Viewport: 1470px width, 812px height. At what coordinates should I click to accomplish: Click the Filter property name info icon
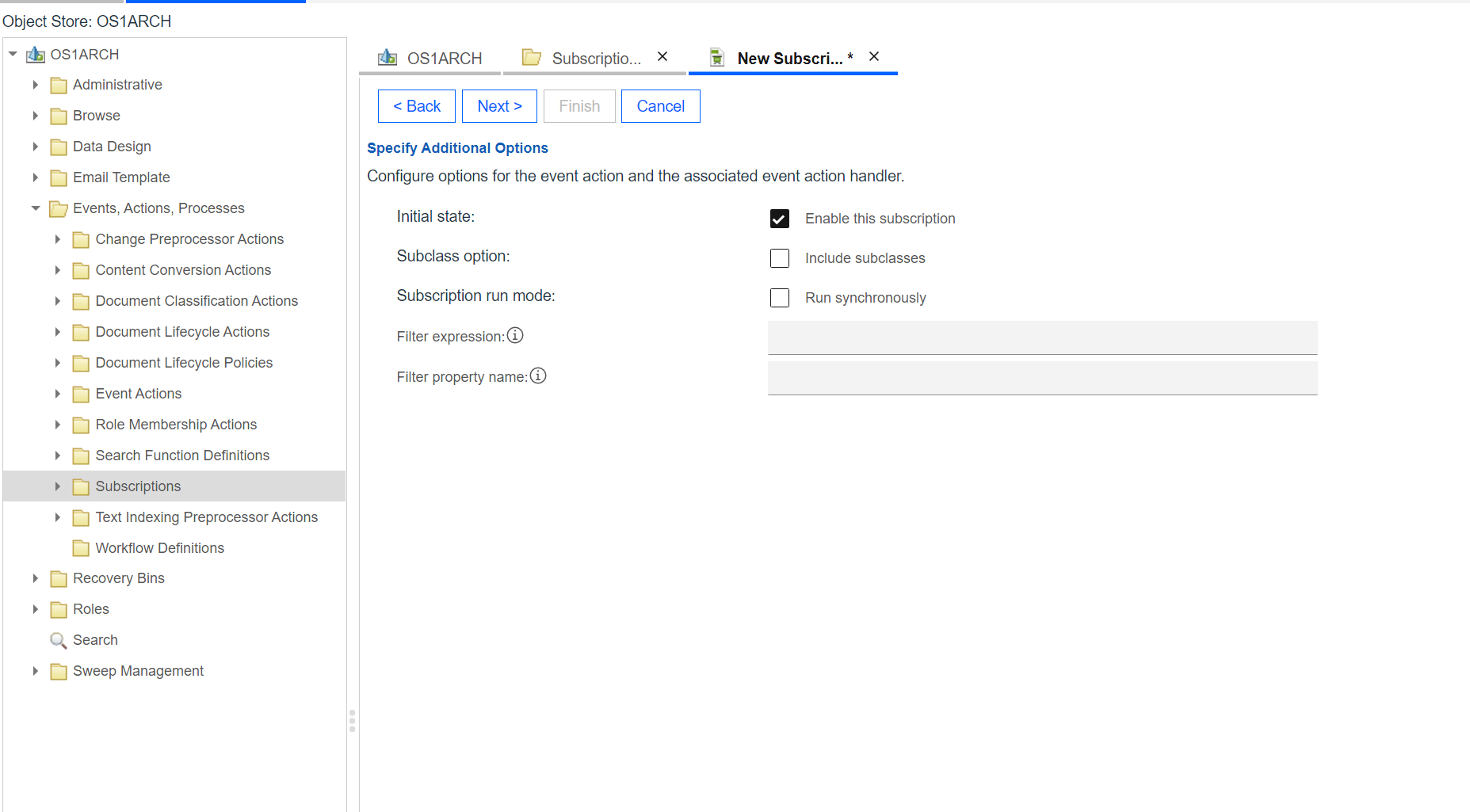pos(538,376)
